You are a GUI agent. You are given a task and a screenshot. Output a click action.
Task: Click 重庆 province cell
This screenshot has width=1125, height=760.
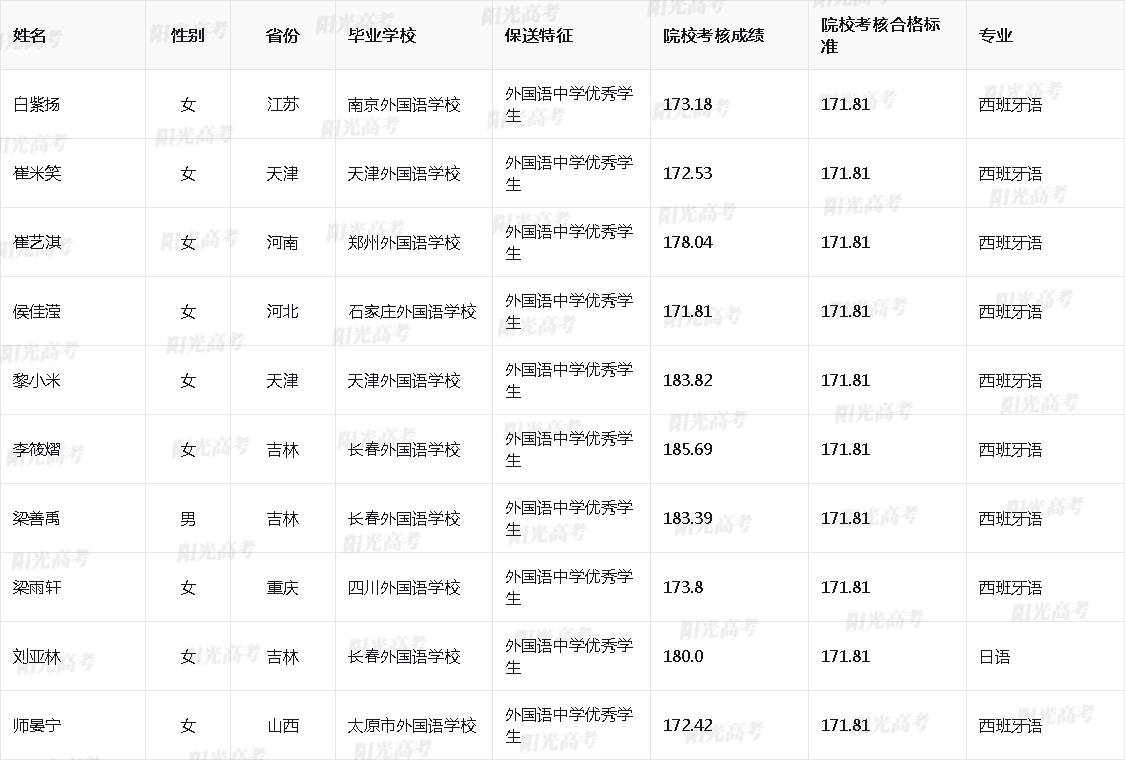coord(283,588)
